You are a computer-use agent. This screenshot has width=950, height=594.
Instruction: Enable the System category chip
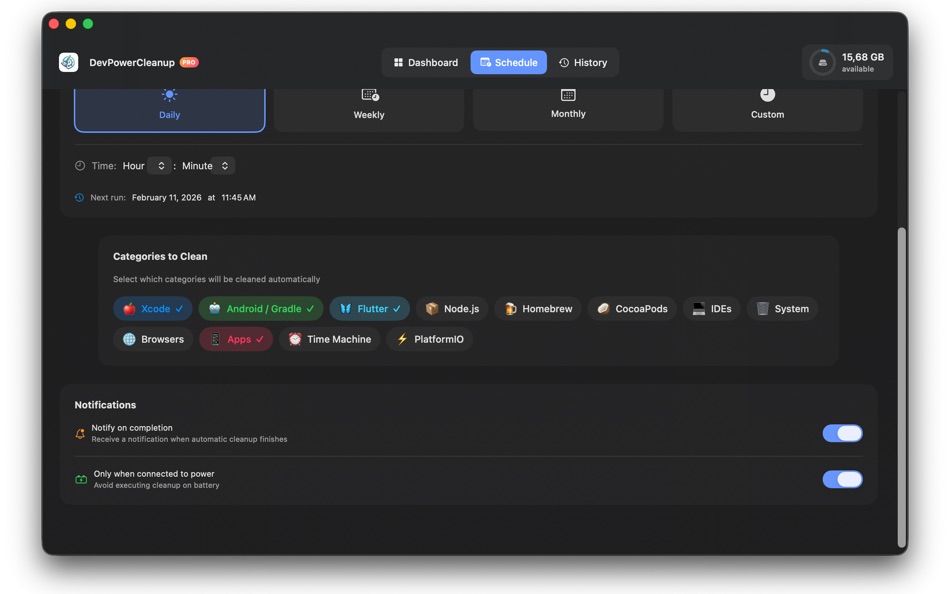point(782,309)
